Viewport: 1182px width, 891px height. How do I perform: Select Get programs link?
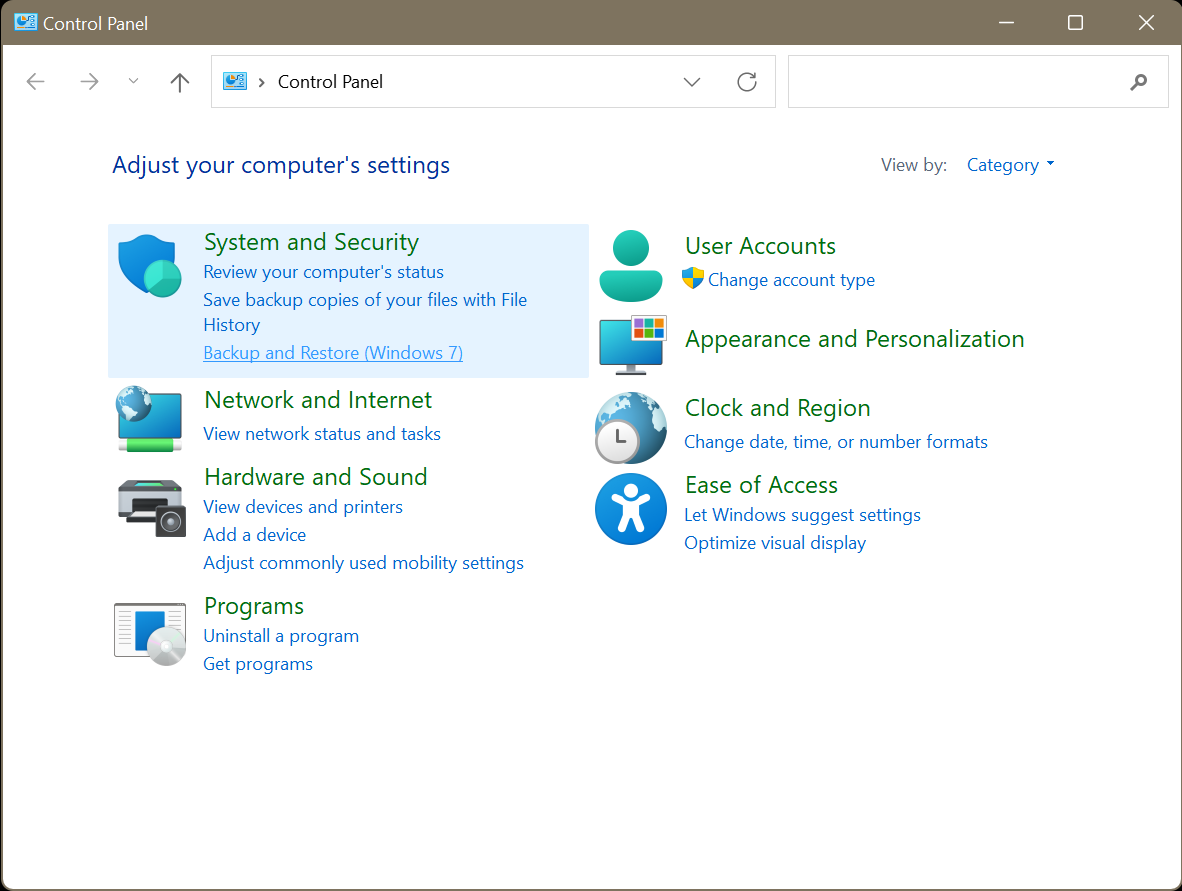pos(258,664)
